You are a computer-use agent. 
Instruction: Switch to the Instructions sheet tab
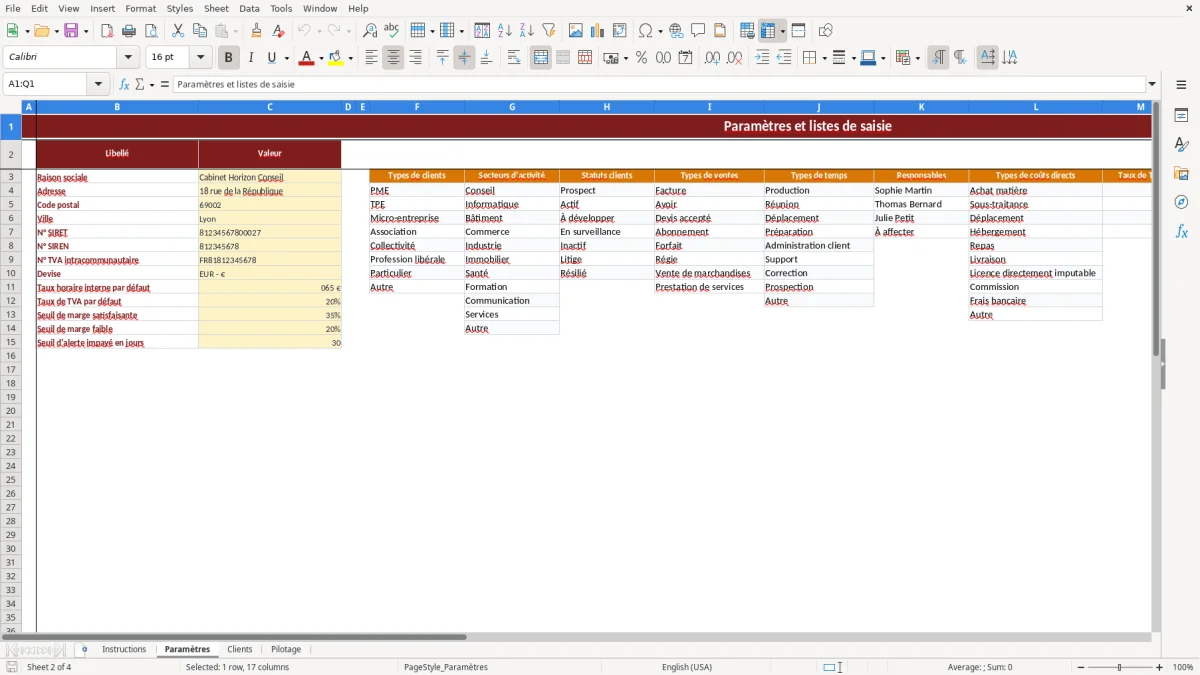coord(124,649)
